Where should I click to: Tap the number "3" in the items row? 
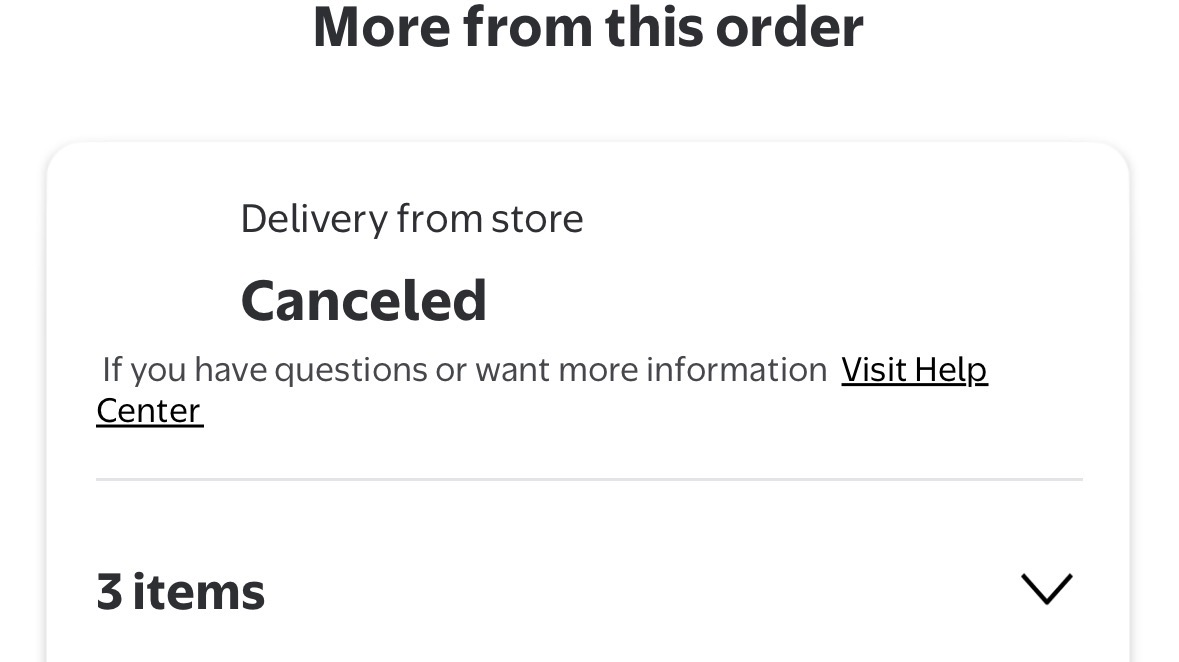pos(109,591)
